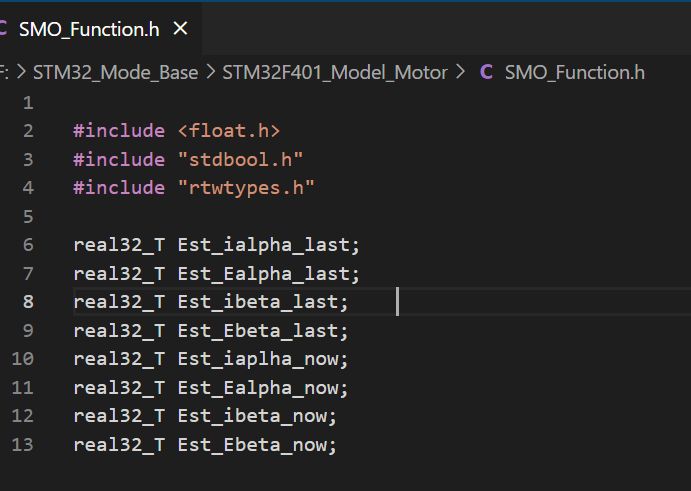Open STM32_Mode_Base breadcrumb folder
Screen dimensions: 691x491
115,72
